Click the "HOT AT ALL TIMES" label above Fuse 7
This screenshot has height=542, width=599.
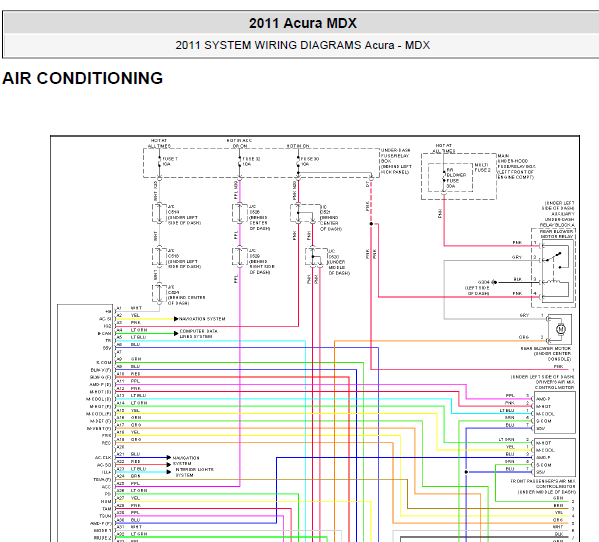click(159, 143)
